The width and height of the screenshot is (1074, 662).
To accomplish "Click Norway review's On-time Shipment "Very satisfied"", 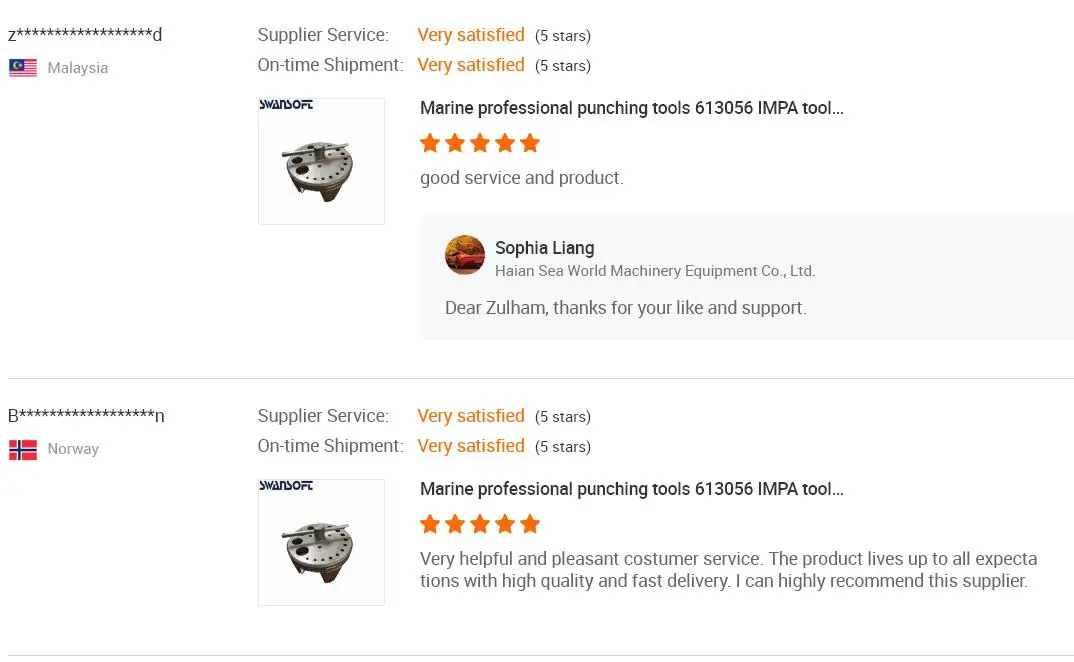I will (471, 446).
